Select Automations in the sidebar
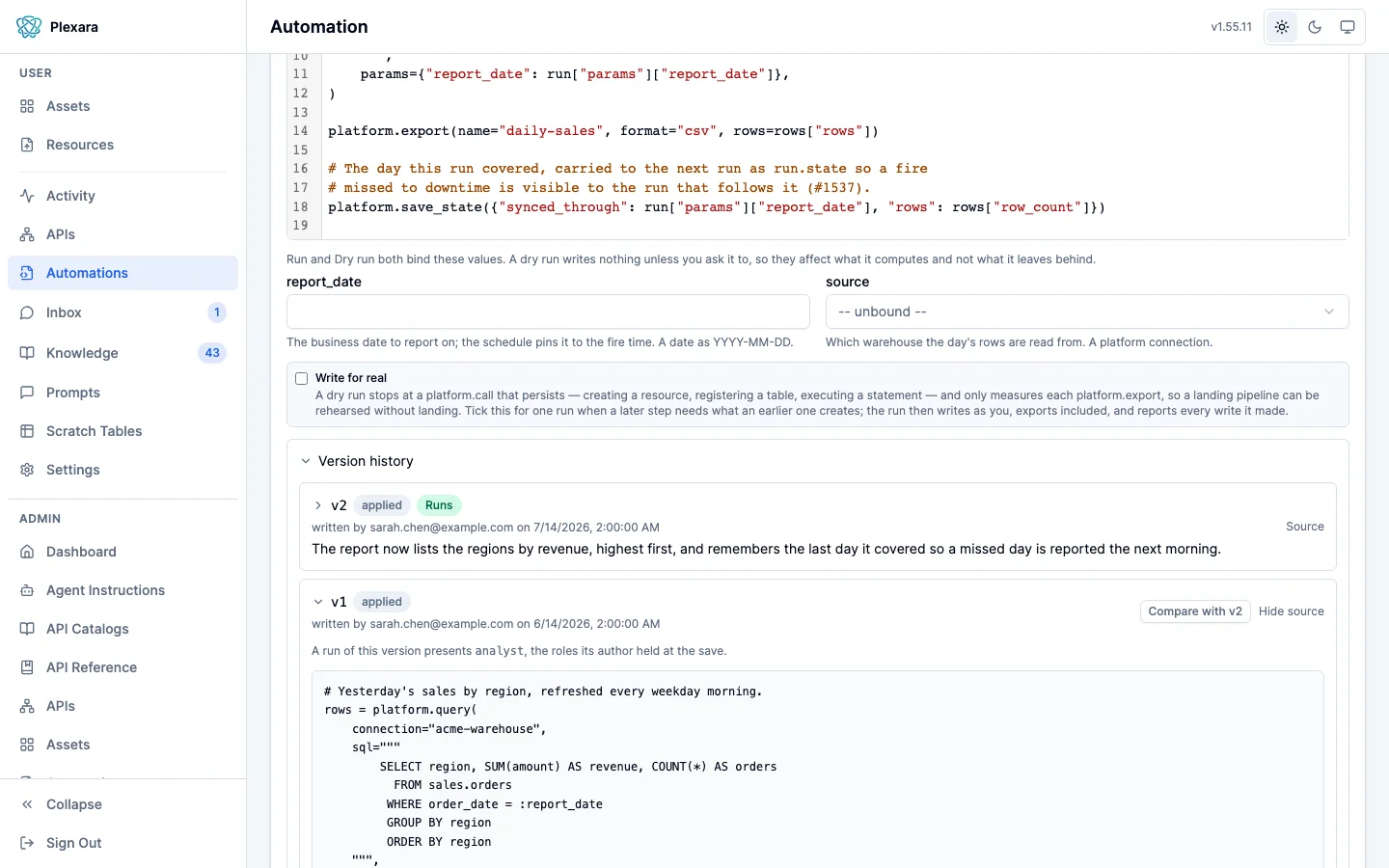Screen dimensions: 1389x868 pyautogui.click(x=123, y=273)
